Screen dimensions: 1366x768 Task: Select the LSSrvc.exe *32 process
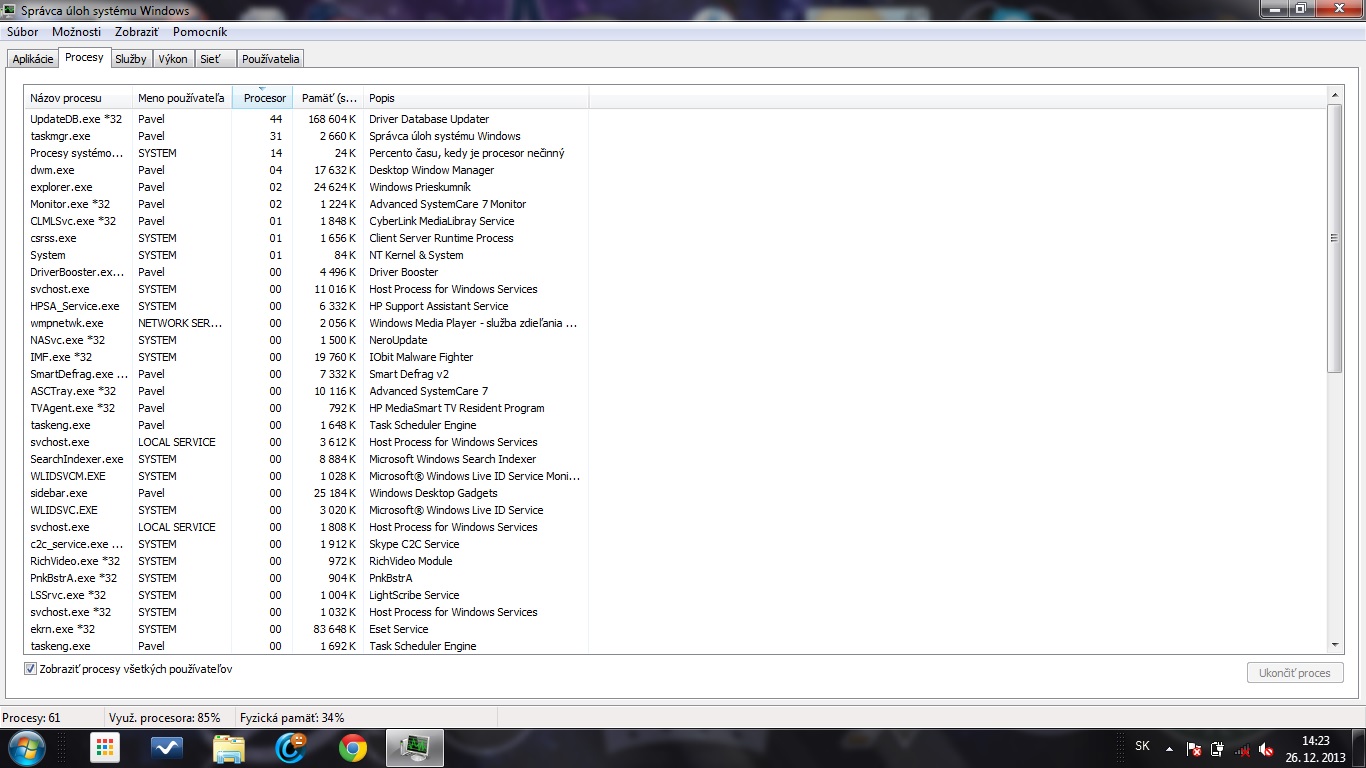coord(307,595)
